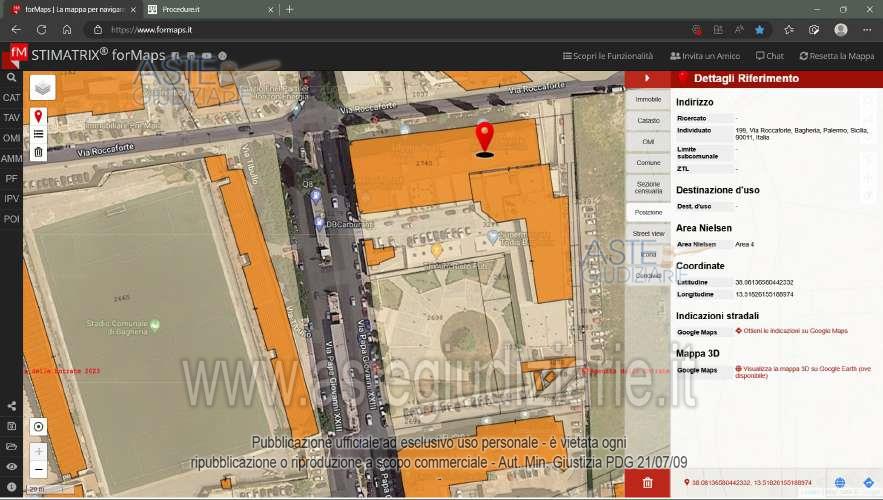This screenshot has width=883, height=500.
Task: Open the Comune tab
Action: tap(648, 162)
